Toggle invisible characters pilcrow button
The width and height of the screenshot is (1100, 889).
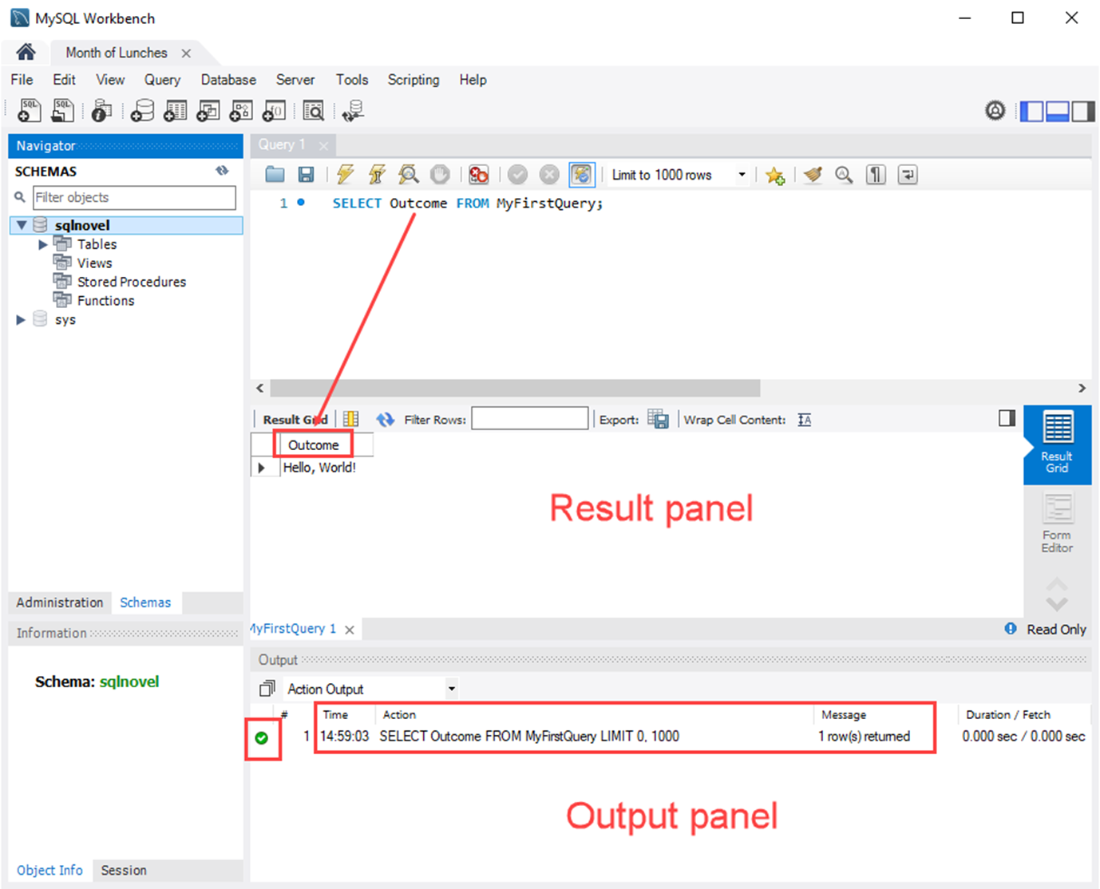(876, 174)
